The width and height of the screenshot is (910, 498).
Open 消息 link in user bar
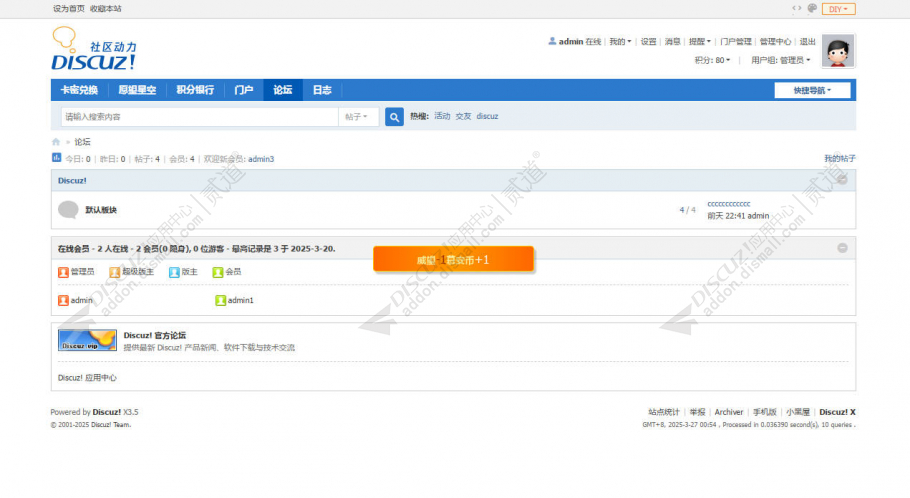pyautogui.click(x=673, y=42)
